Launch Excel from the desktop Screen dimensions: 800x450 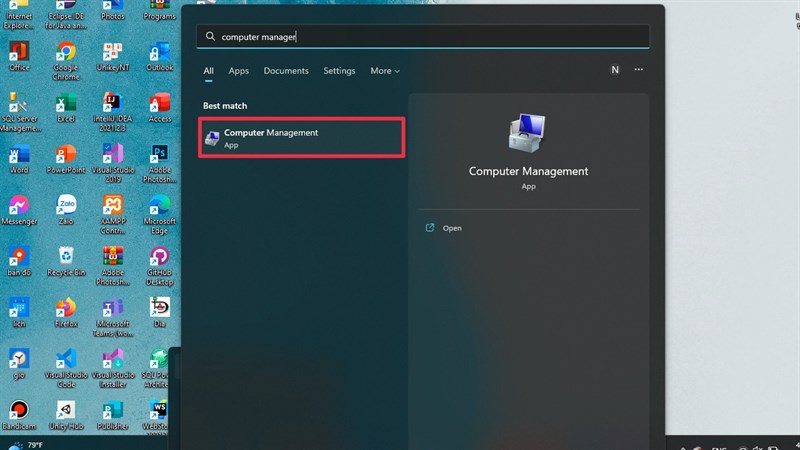point(66,105)
